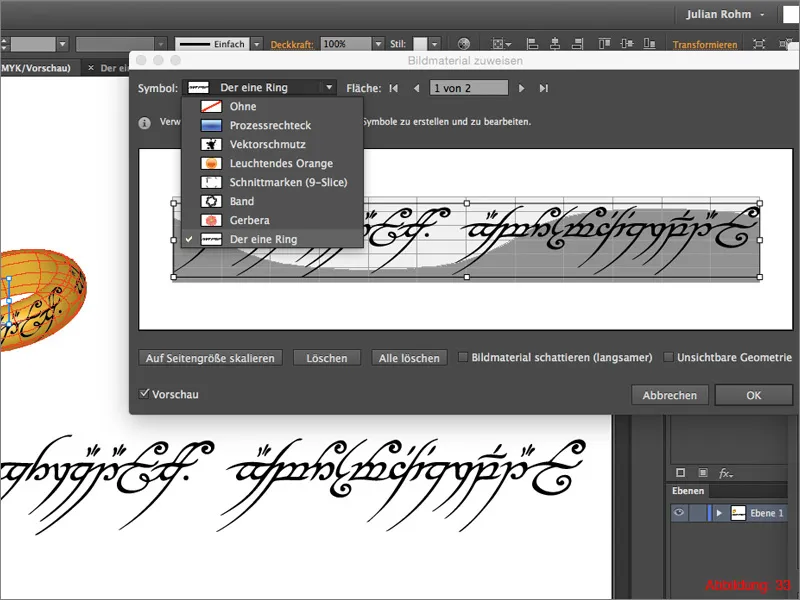Select checked Der eine Ring list entry
The width and height of the screenshot is (800, 600).
click(x=272, y=239)
